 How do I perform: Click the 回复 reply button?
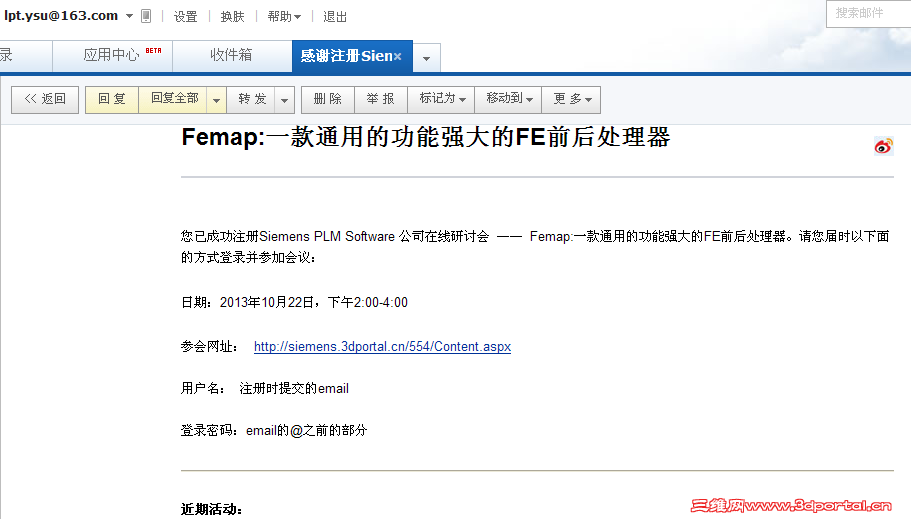112,99
